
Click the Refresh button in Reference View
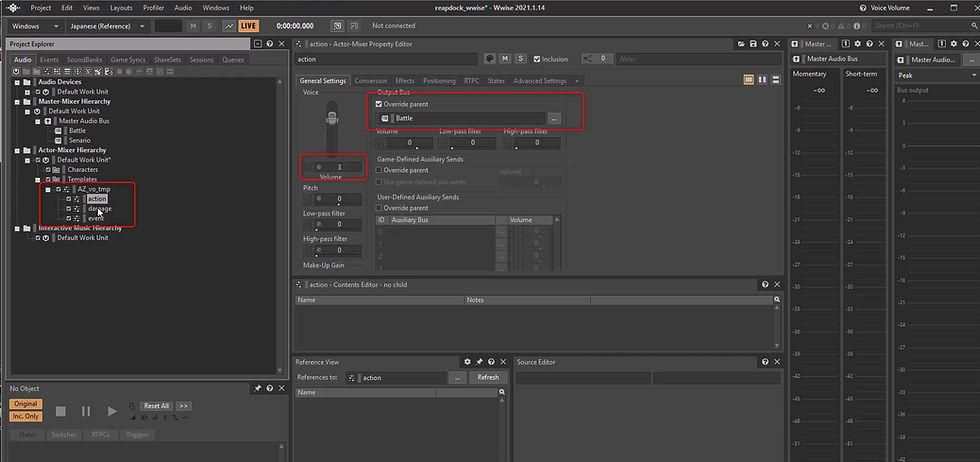(488, 378)
